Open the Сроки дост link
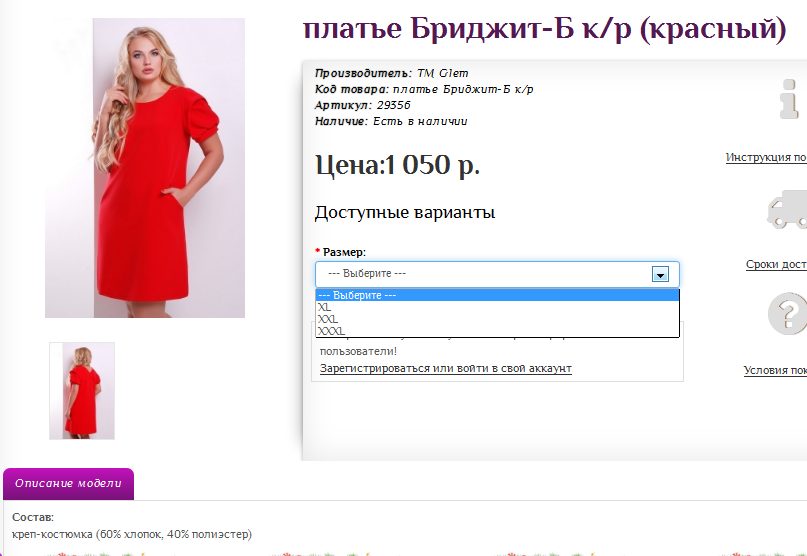The image size is (807, 556). pos(777,264)
